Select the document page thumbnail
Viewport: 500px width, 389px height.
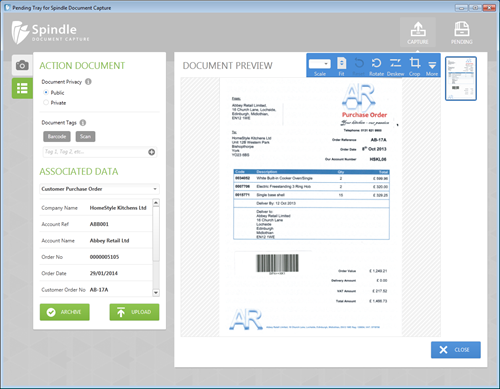[461, 78]
